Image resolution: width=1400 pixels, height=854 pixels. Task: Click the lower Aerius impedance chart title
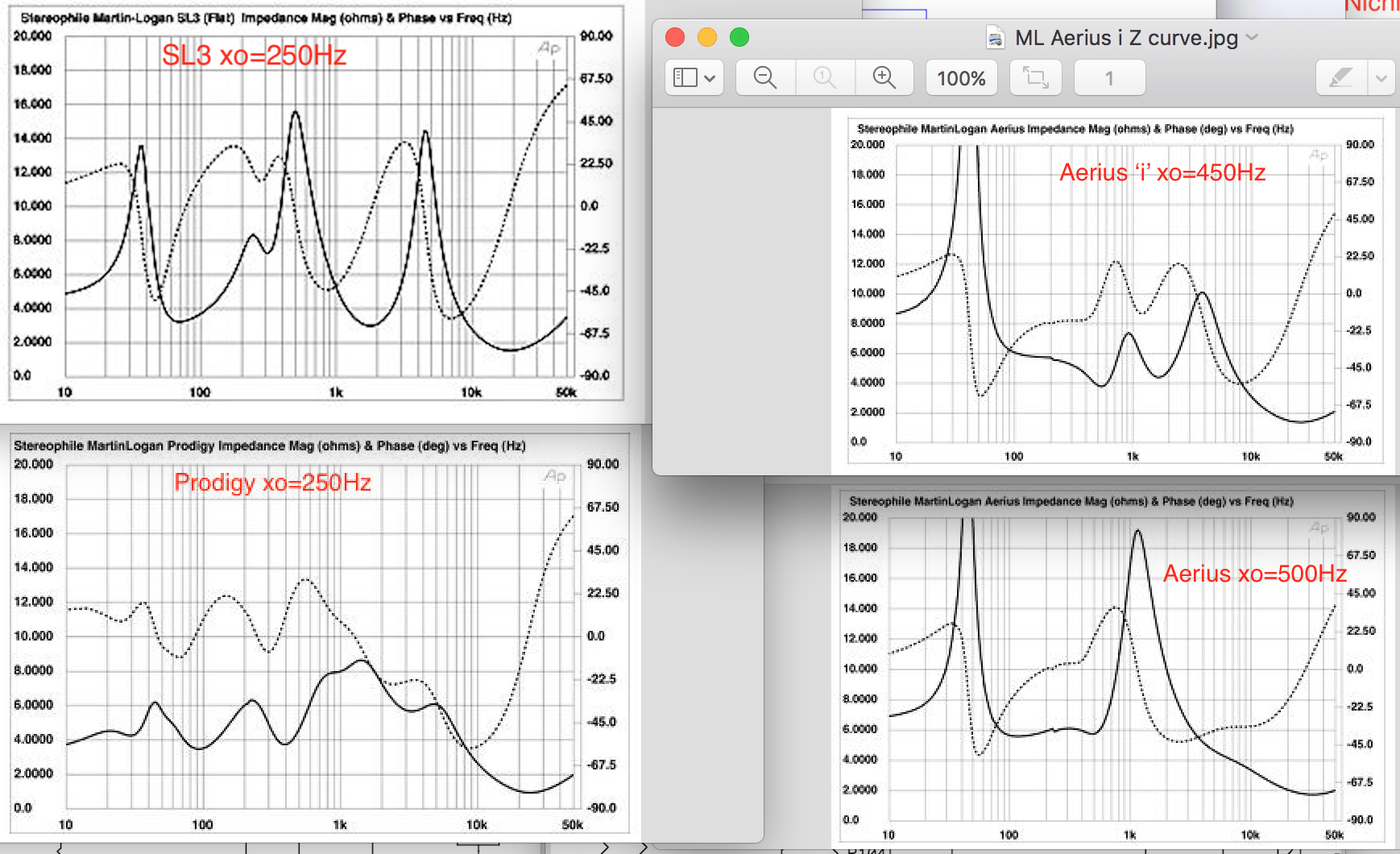click(x=1071, y=501)
